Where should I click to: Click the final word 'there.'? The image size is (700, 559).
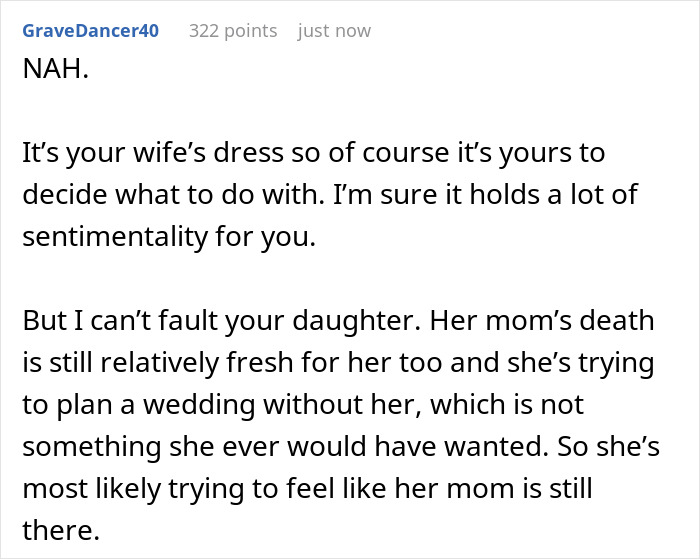point(61,530)
